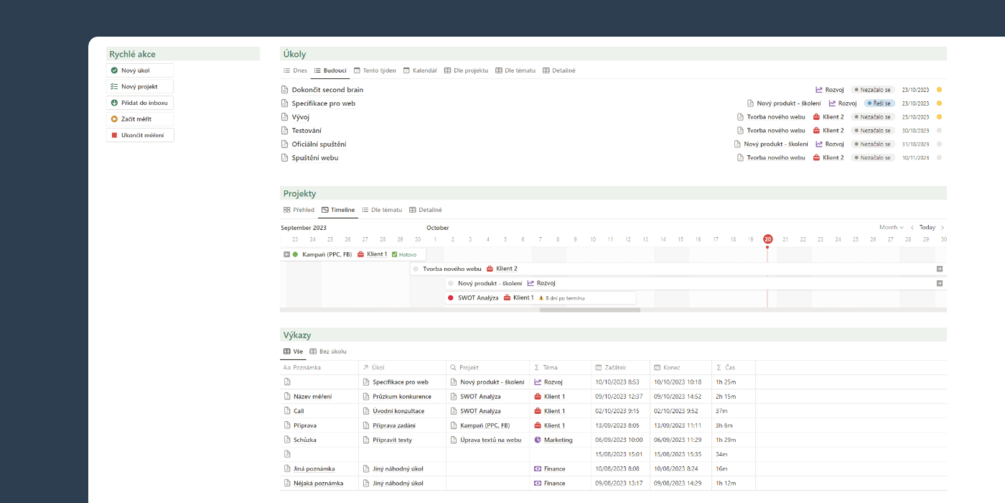This screenshot has width=1005, height=503.
Task: Click Finance money icon in Nějaká poznámka row
Action: tap(538, 483)
